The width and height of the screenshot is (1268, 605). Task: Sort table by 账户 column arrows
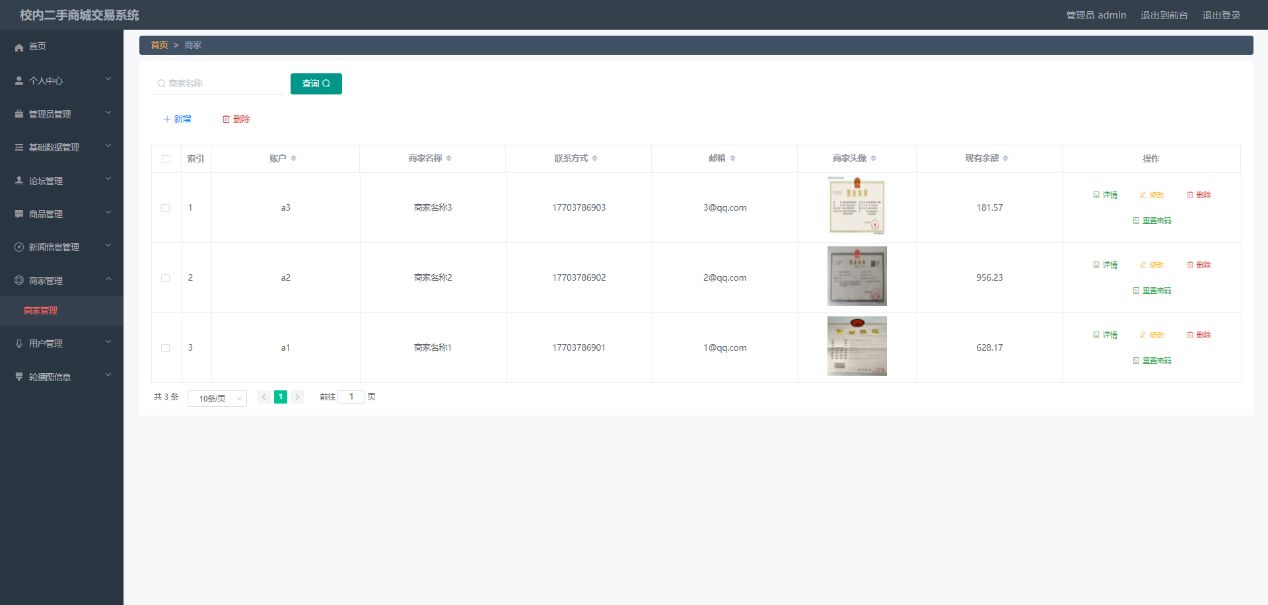coord(293,159)
